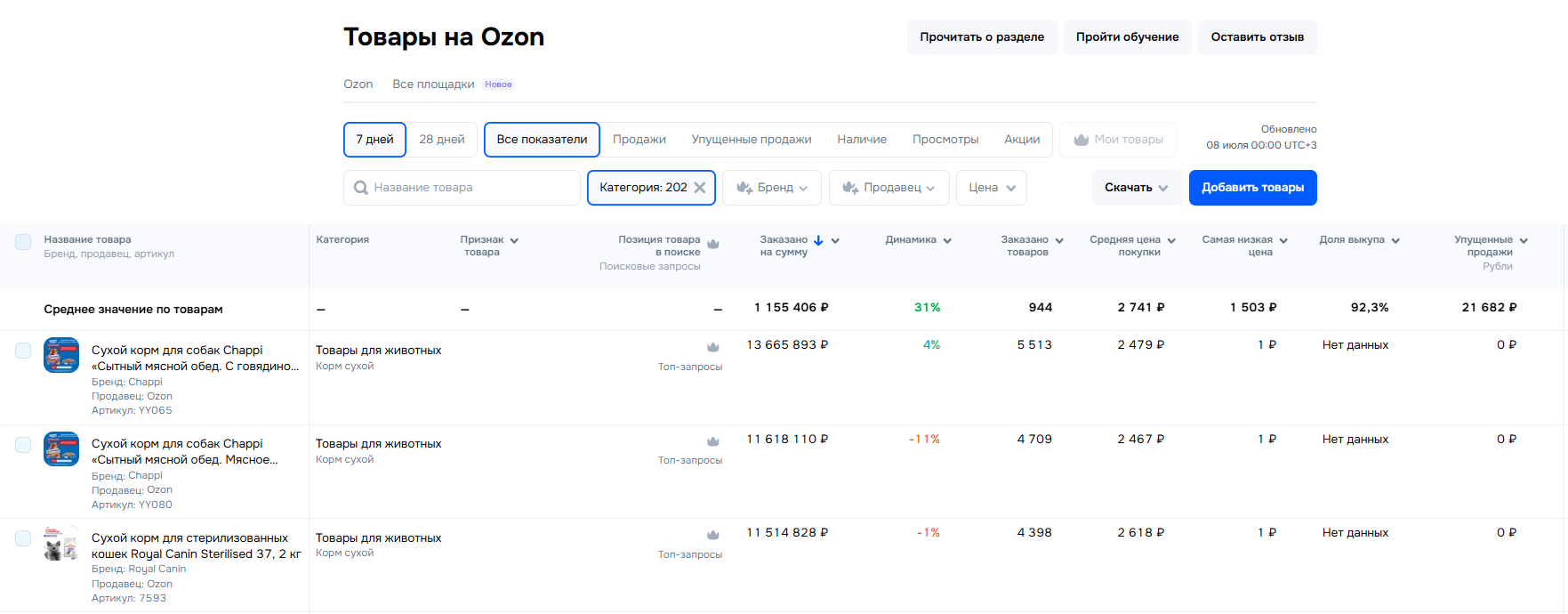Open Признак товара column dropdown

pyautogui.click(x=514, y=240)
